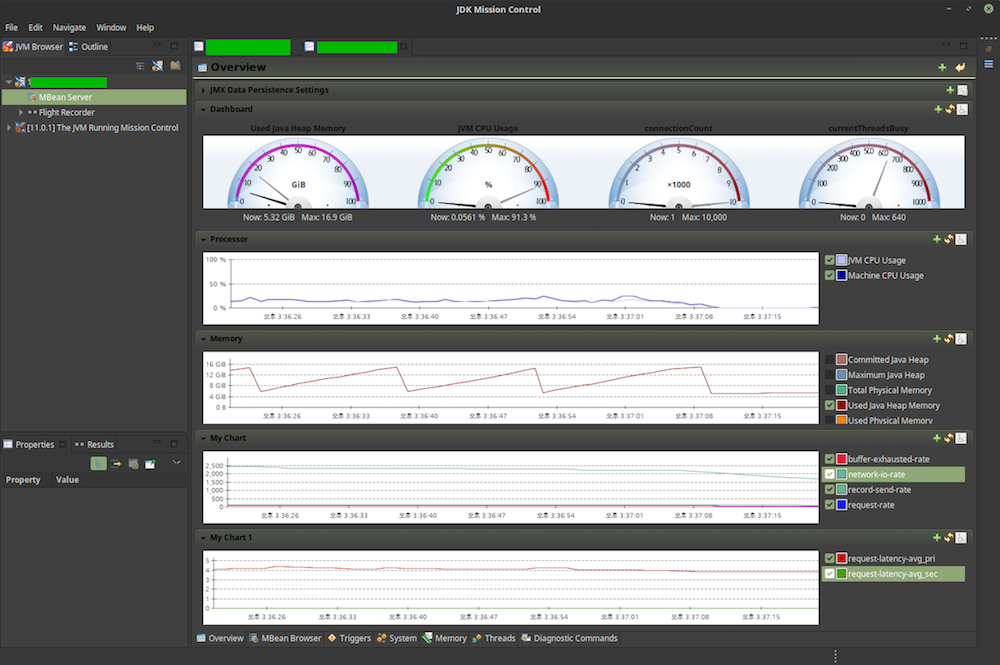Check the Committed Java Heap checkbox
The height and width of the screenshot is (665, 1000).
(x=830, y=360)
